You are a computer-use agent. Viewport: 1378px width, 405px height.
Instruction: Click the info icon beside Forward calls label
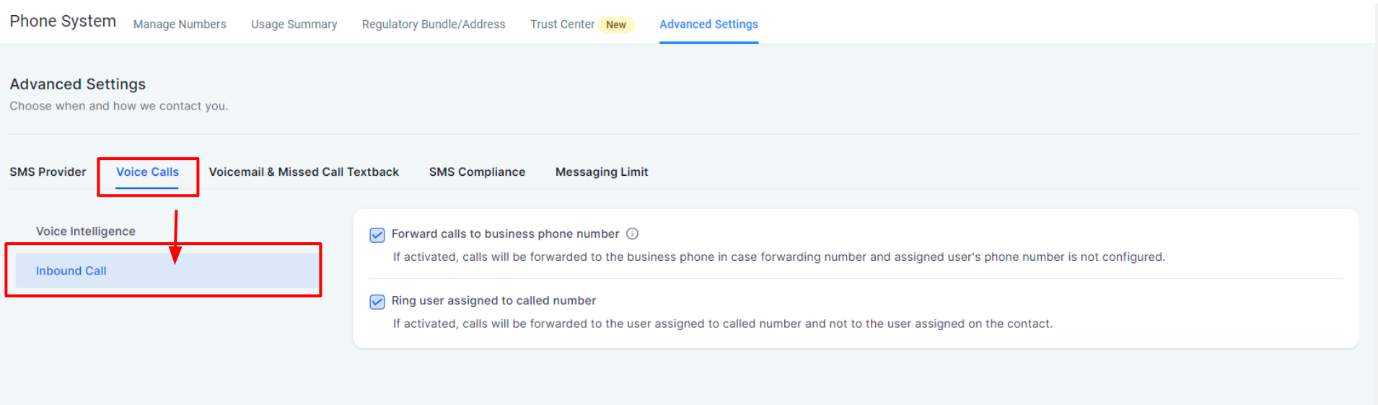coord(632,234)
